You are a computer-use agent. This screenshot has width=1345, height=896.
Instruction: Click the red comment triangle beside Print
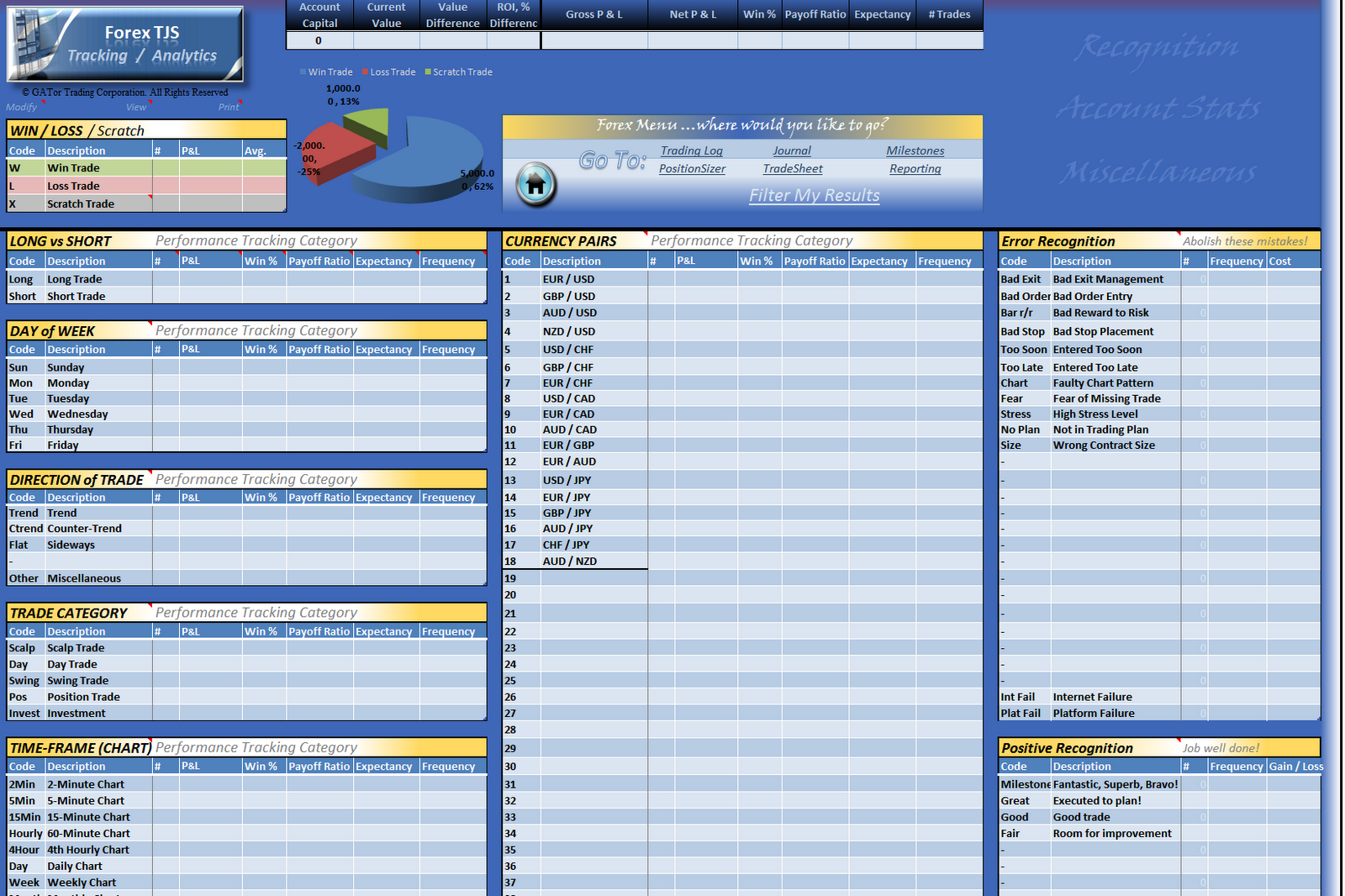(x=239, y=103)
